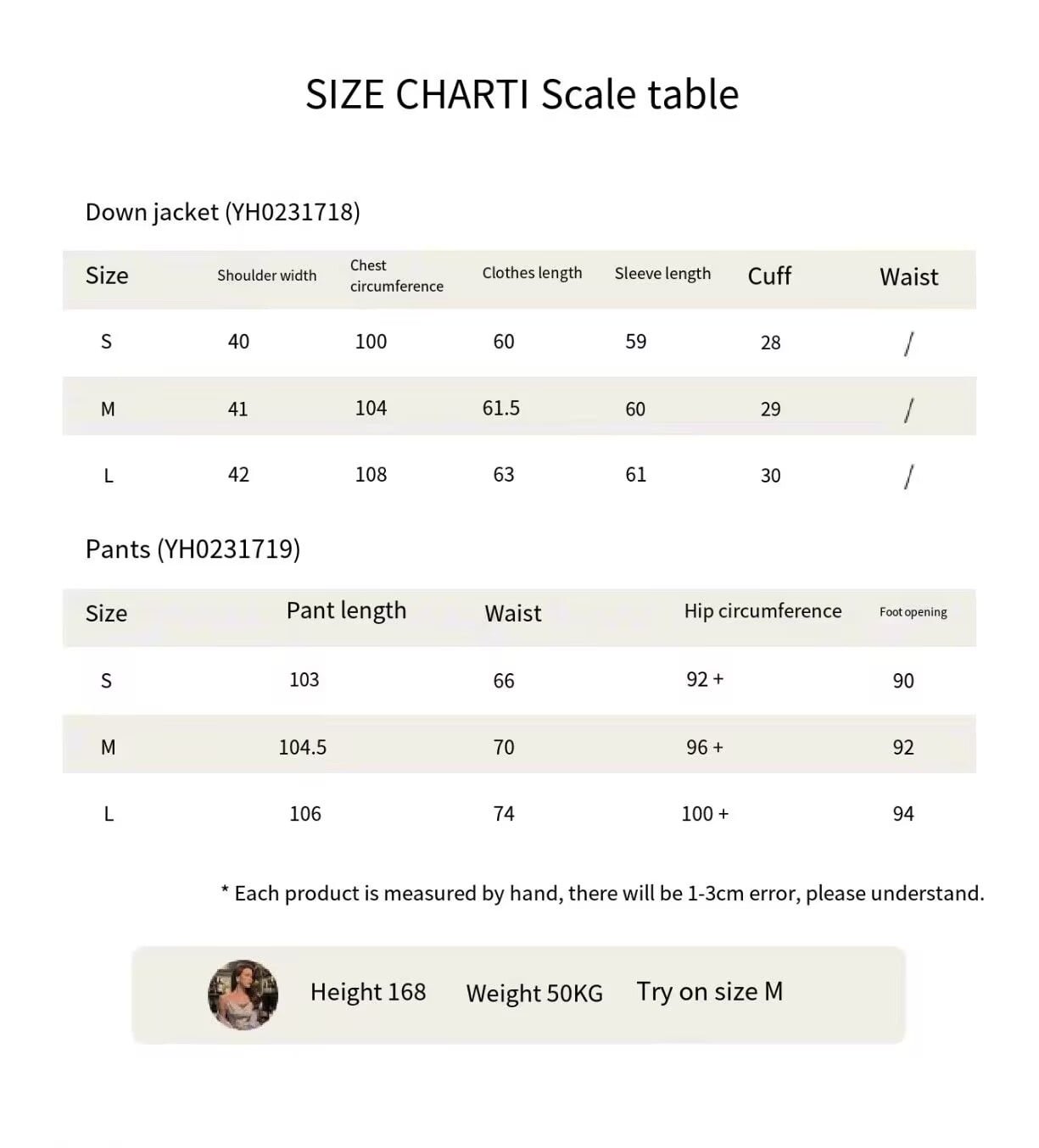Click the Try on size M text
The height and width of the screenshot is (1148, 1039).
coord(710,992)
